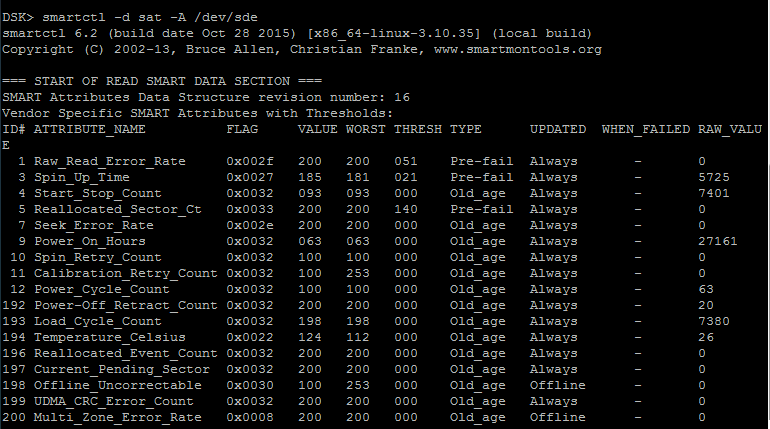Click raw value 5725 of Spin_Up_Time

click(714, 177)
